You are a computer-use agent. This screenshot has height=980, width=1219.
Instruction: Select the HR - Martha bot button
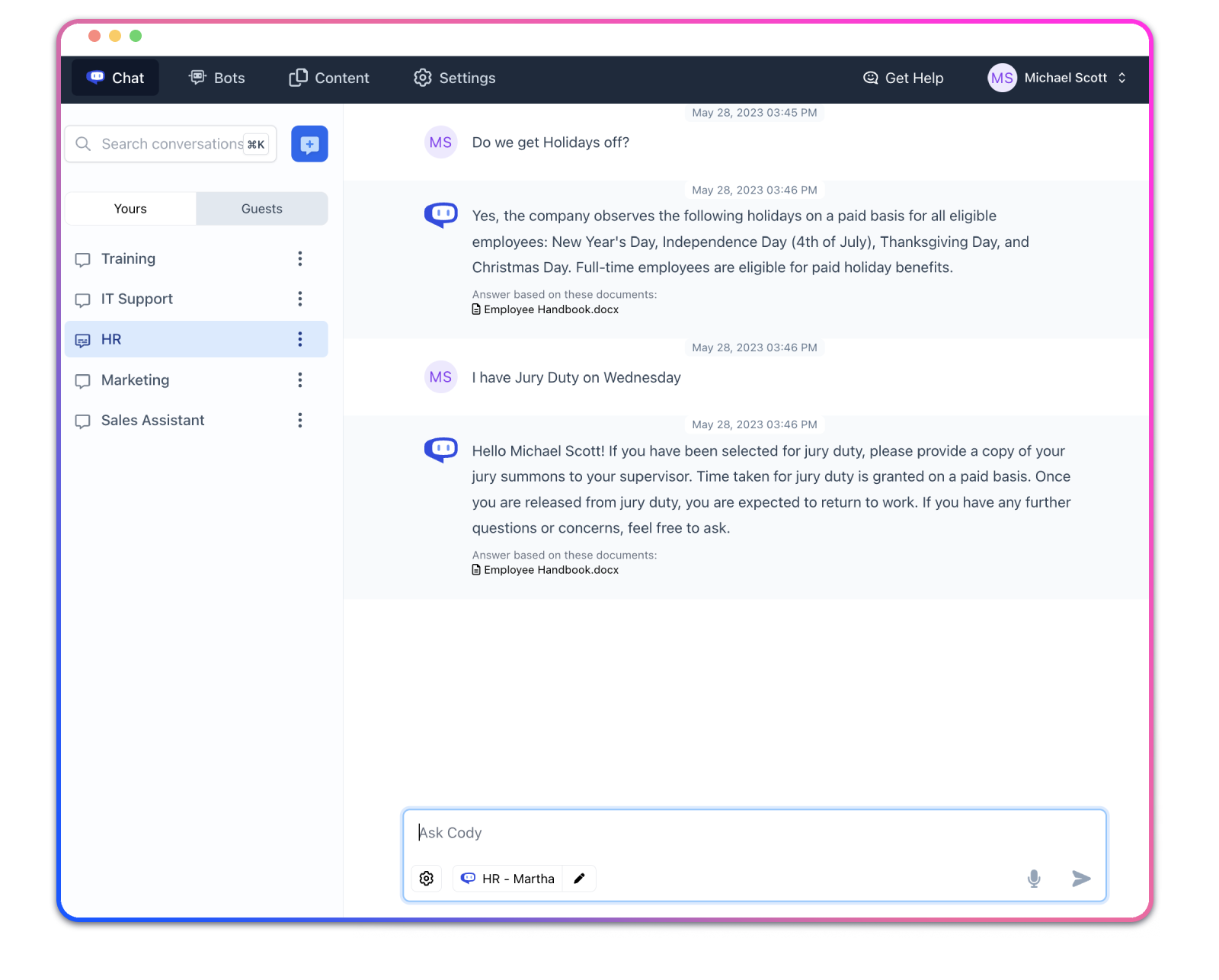tap(508, 879)
